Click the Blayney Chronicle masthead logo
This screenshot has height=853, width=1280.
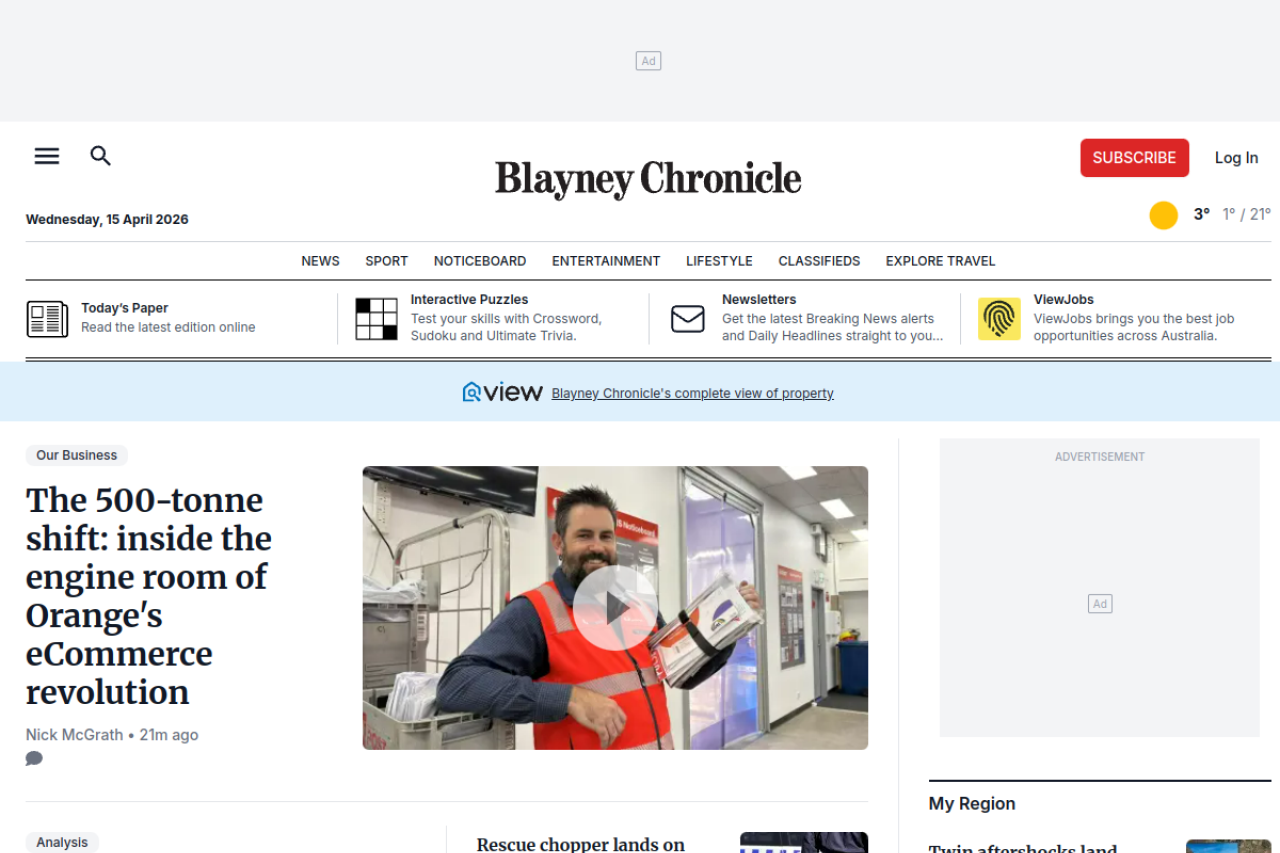click(648, 178)
